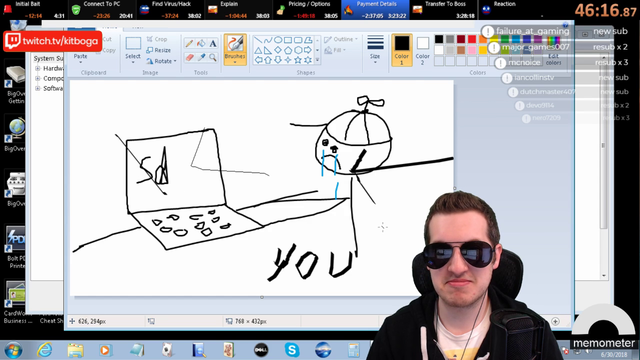The width and height of the screenshot is (640, 360).
Task: Choose the Pentagon shape
Action: click(288, 50)
